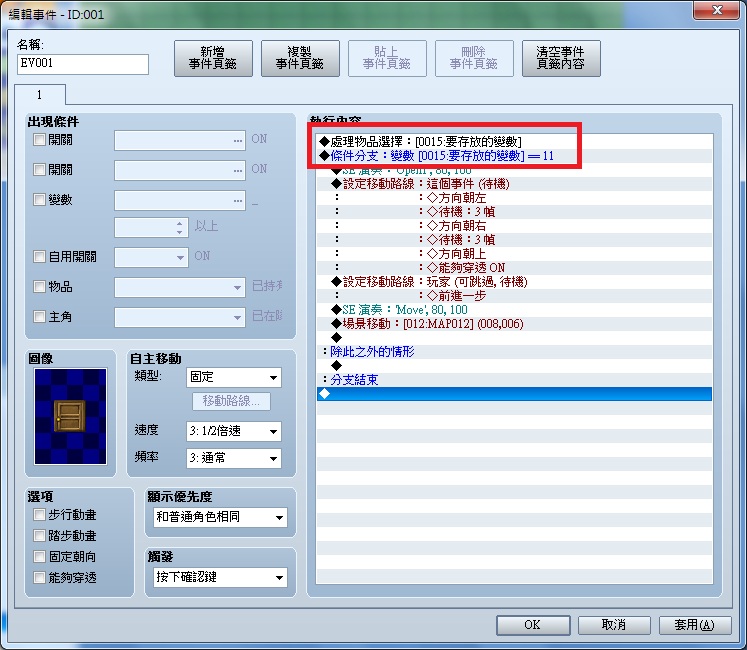Screen dimensions: 747x650
Task: Select the ◇方向朝右 line
Action: click(x=515, y=226)
